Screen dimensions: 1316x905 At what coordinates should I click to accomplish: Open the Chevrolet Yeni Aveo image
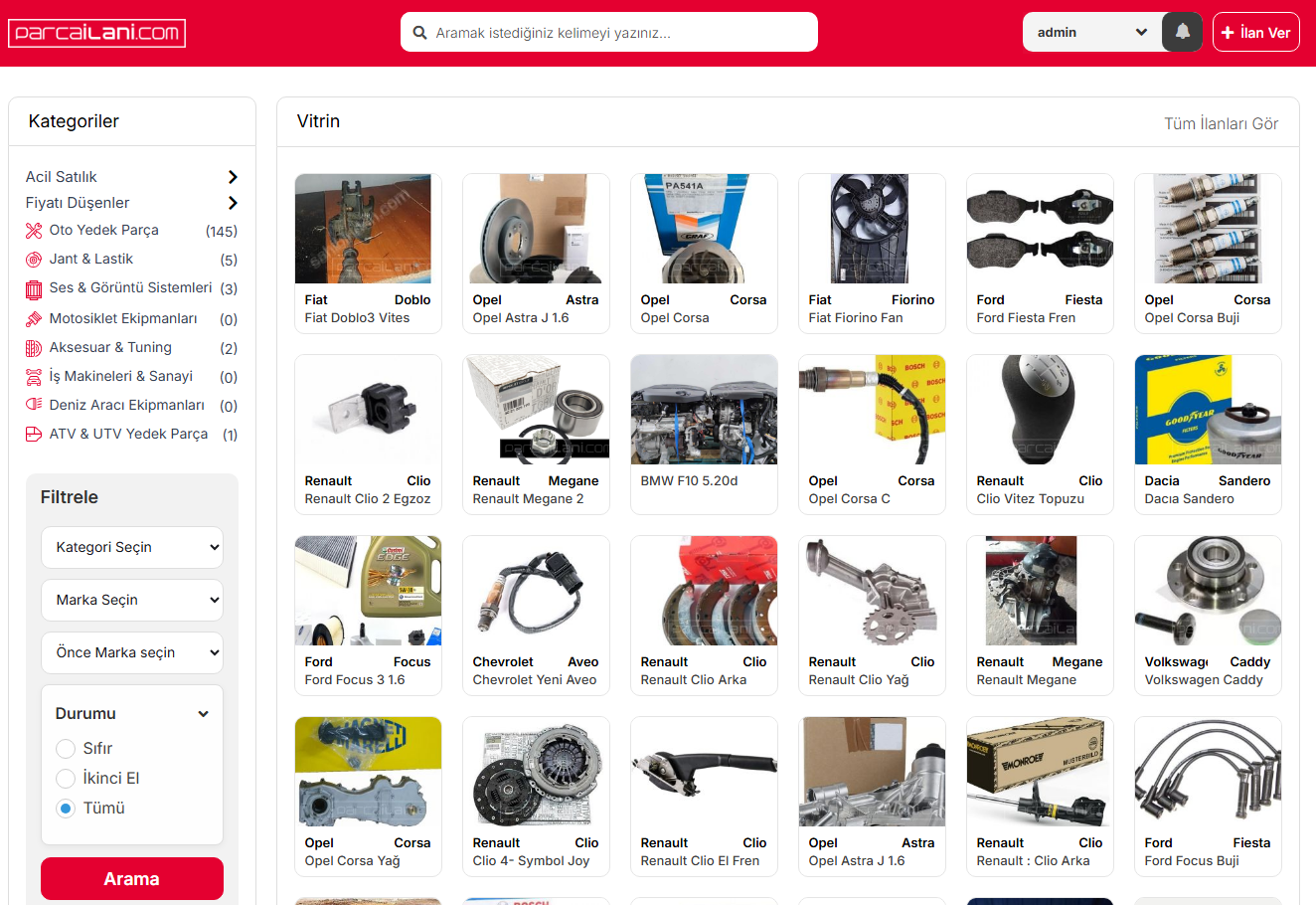[537, 591]
